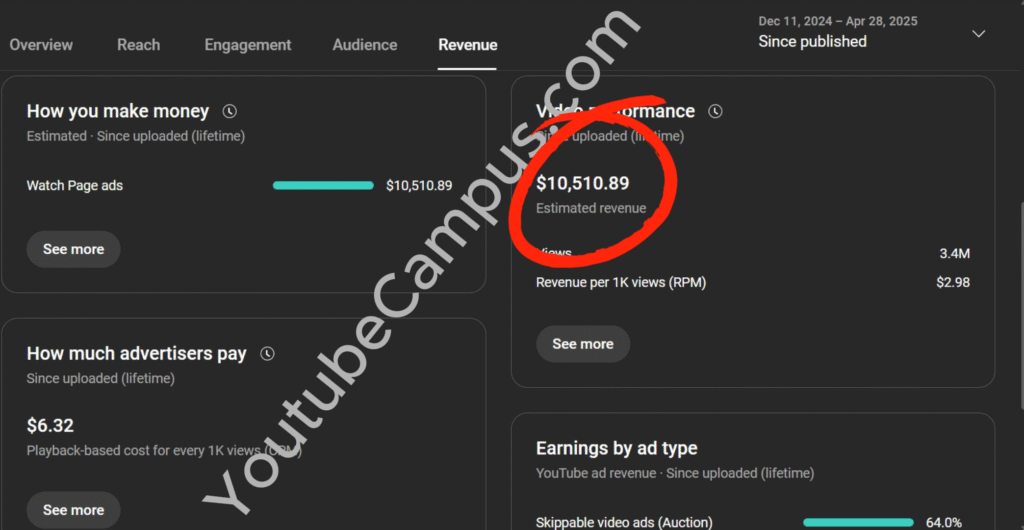The width and height of the screenshot is (1024, 530).
Task: Click See more in How much advertisers pay
Action: click(x=73, y=510)
